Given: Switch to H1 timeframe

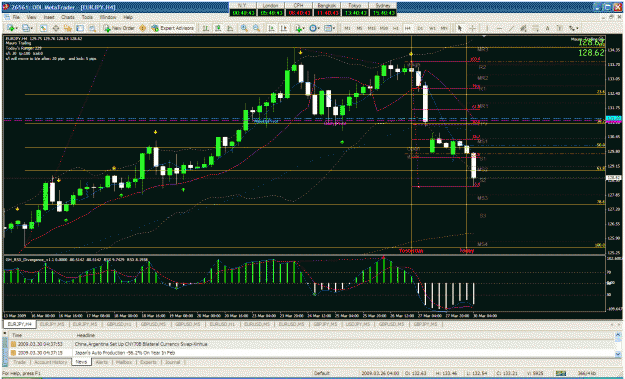Looking at the screenshot, I should (x=396, y=28).
